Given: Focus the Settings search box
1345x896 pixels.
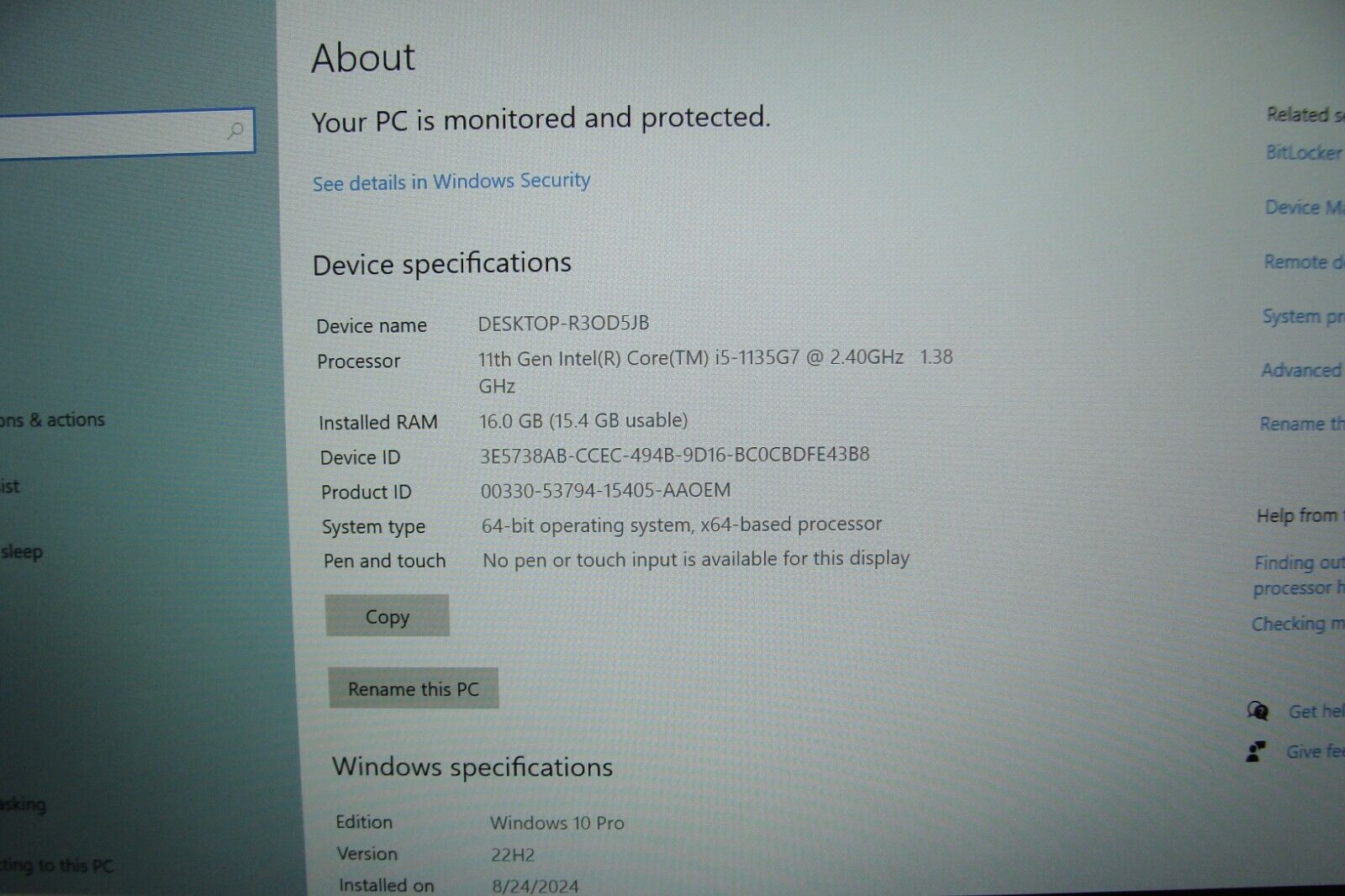Looking at the screenshot, I should tap(126, 132).
